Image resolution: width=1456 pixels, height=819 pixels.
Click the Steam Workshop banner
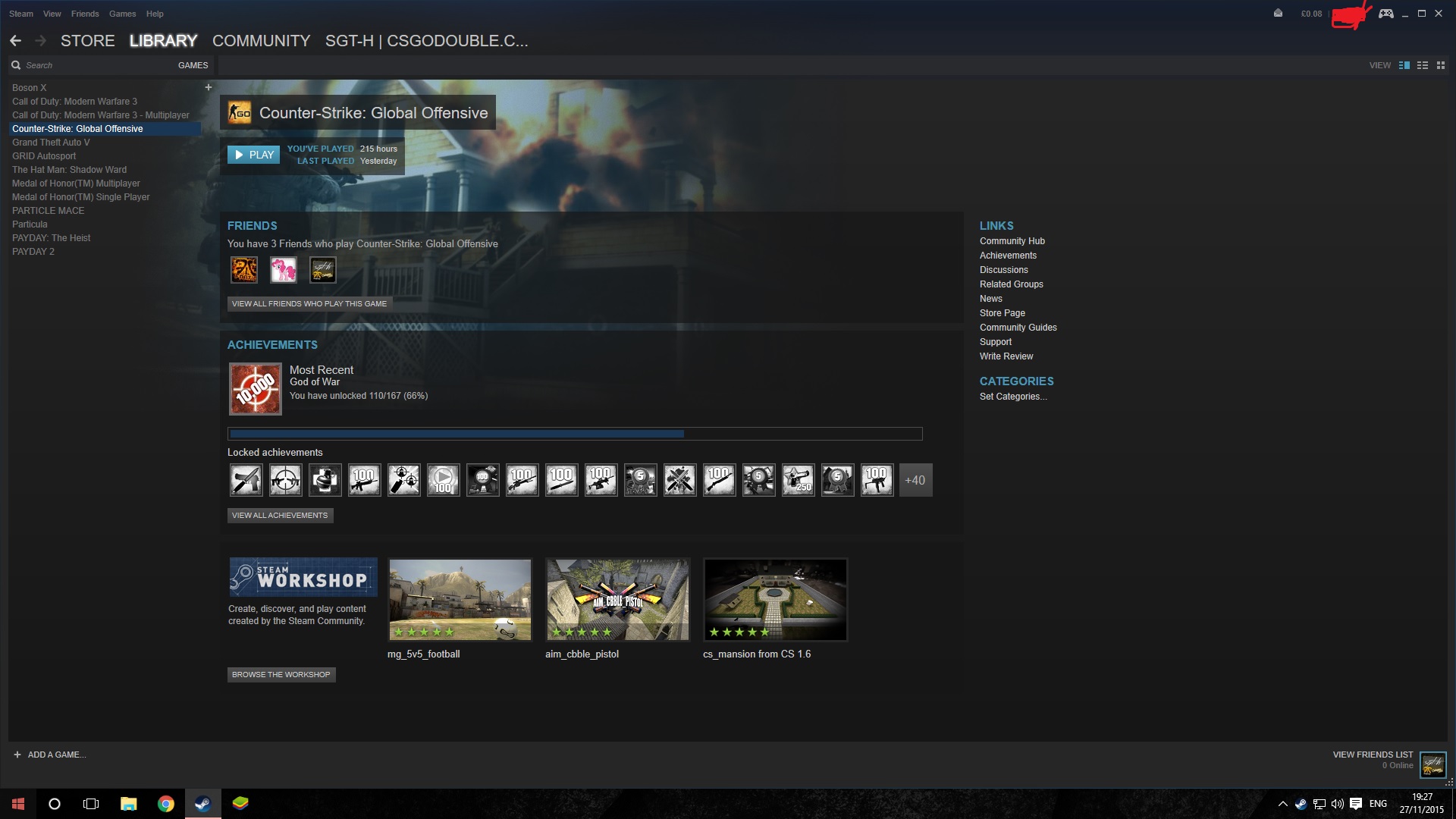303,578
